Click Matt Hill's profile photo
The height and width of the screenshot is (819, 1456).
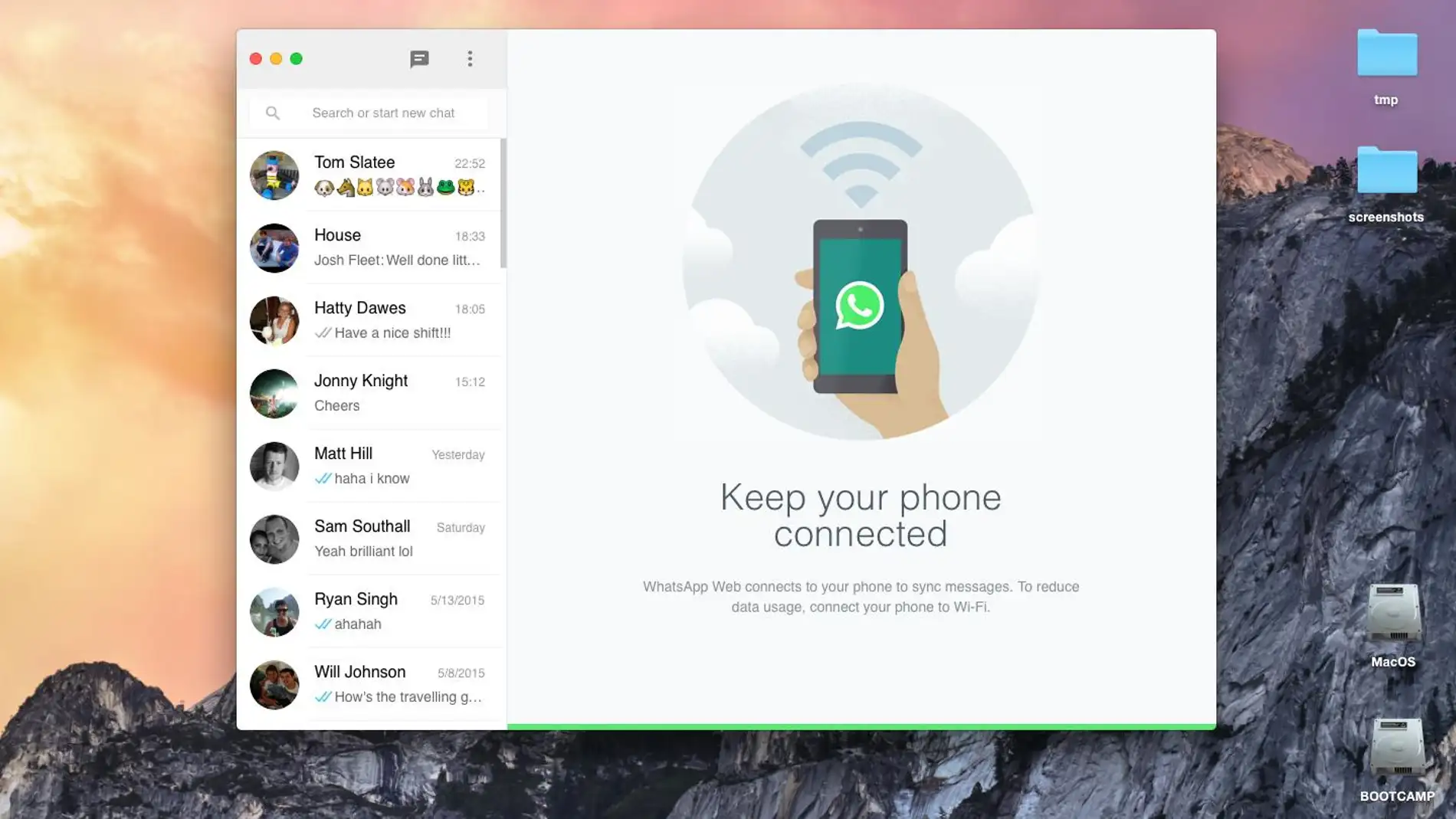[x=274, y=467]
